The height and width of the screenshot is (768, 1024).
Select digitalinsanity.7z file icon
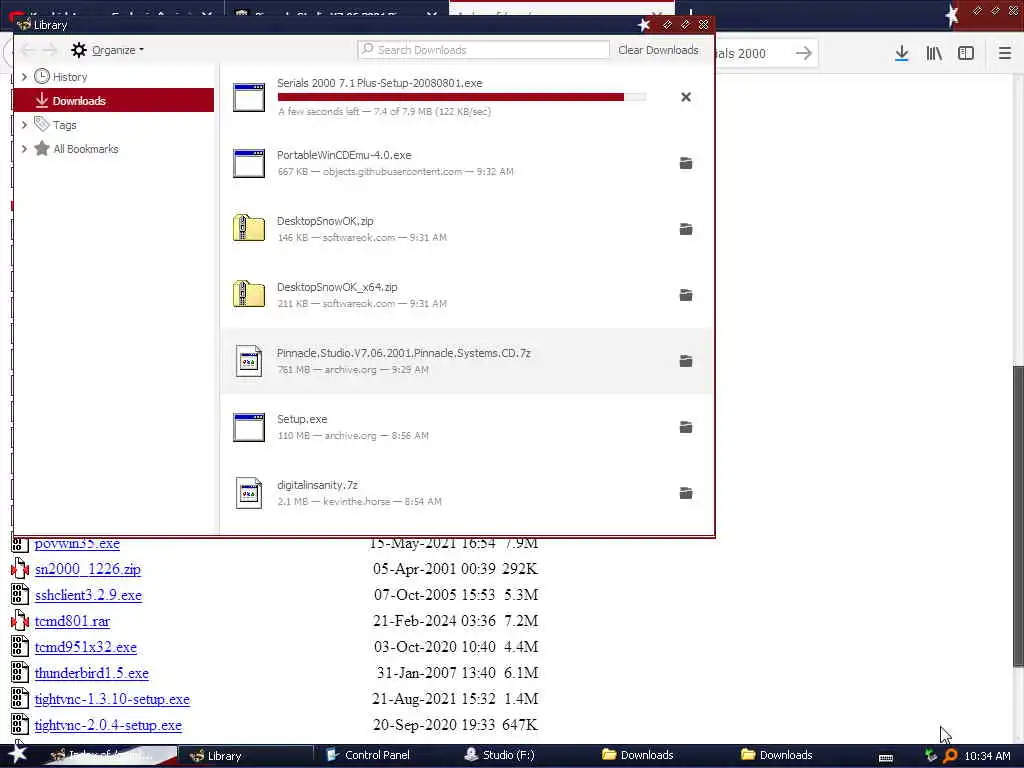(x=249, y=493)
